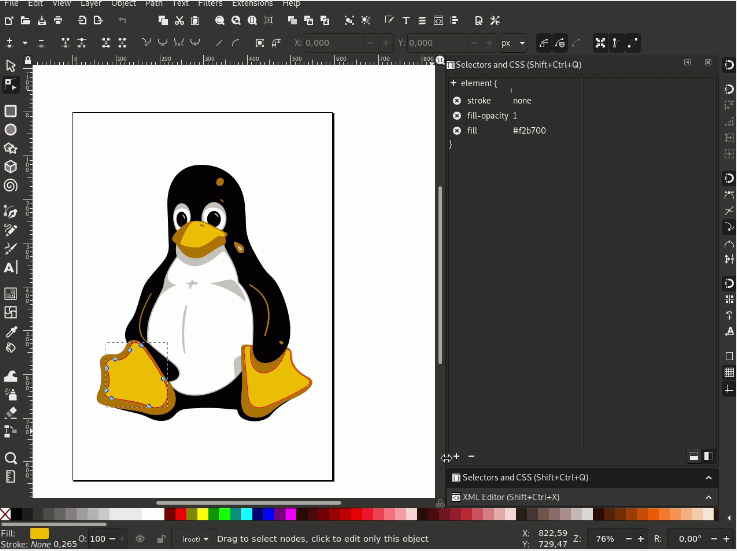Toggle the guides lock above rulers
The width and height of the screenshot is (737, 551).
(x=28, y=61)
